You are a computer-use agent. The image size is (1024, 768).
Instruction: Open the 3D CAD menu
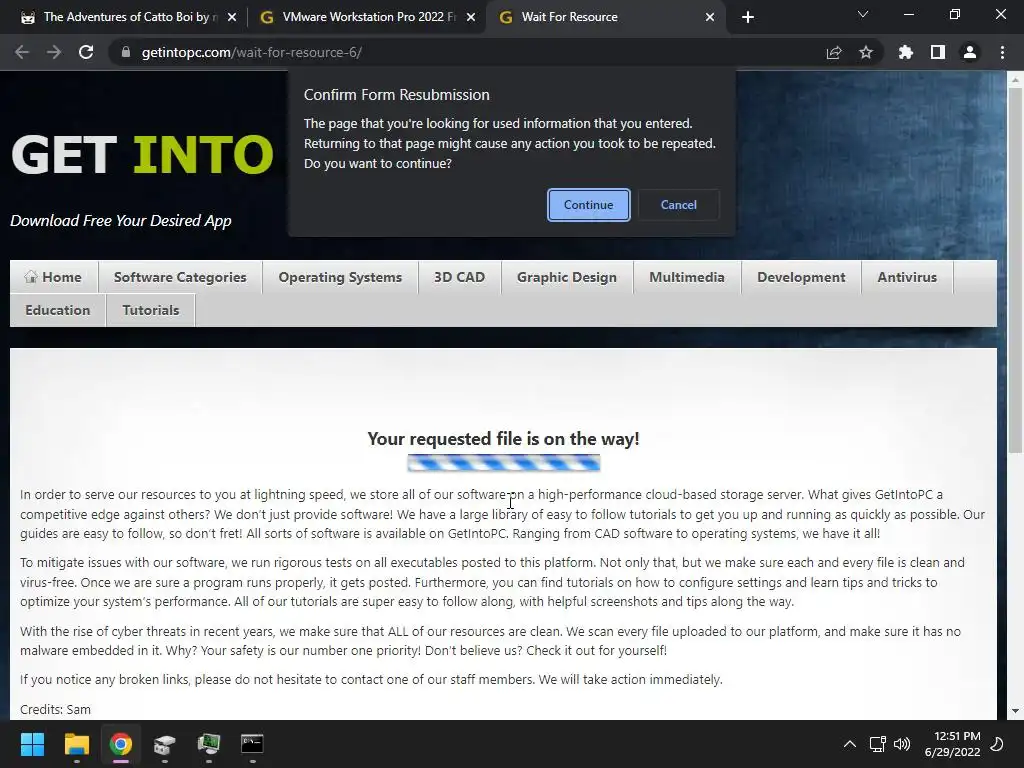coord(460,278)
